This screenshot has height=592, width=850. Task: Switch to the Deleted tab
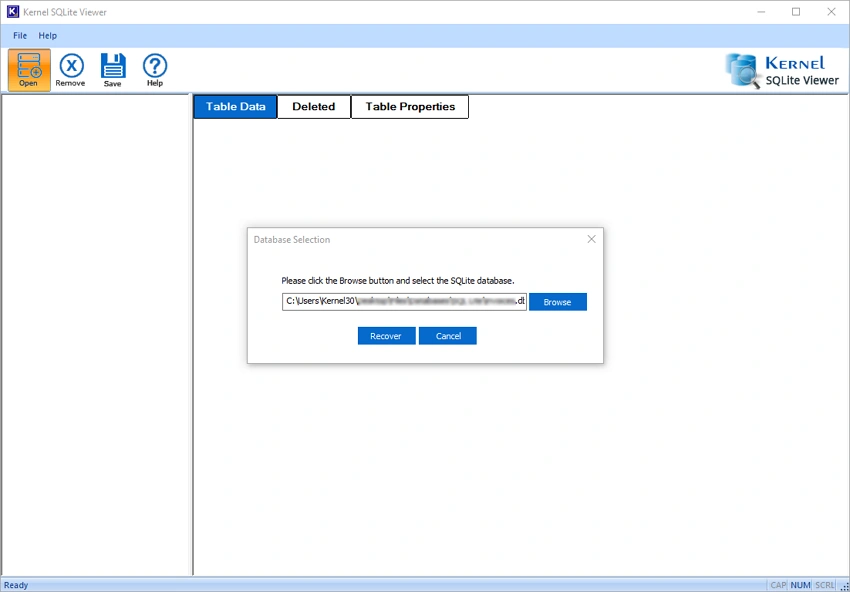click(x=314, y=107)
